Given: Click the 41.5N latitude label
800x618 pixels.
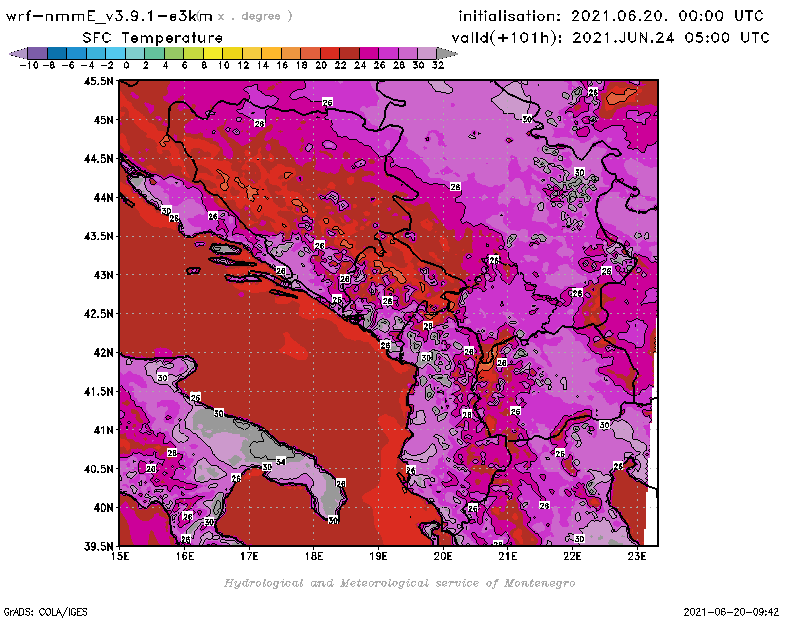Looking at the screenshot, I should point(98,391).
